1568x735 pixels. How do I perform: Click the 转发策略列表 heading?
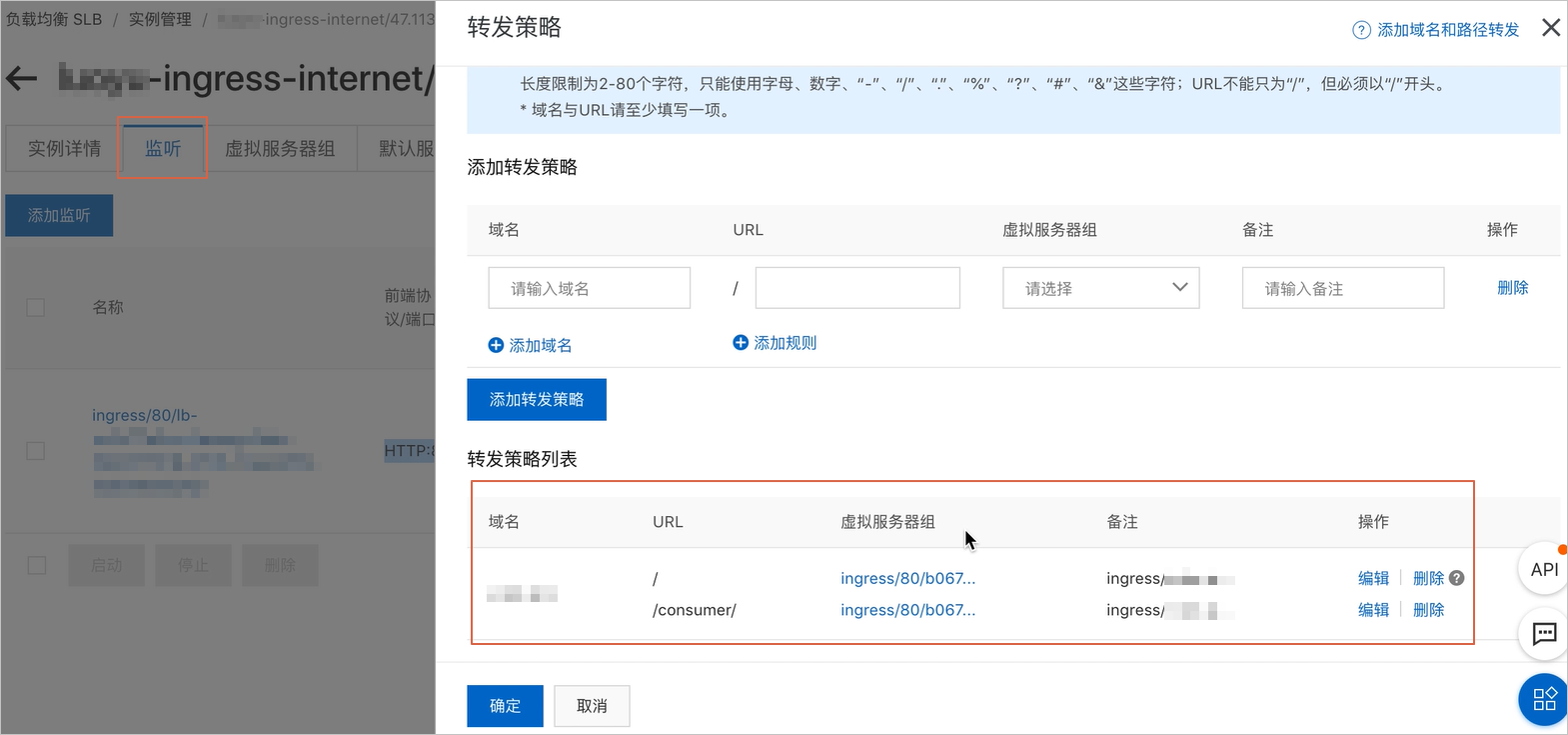click(523, 459)
